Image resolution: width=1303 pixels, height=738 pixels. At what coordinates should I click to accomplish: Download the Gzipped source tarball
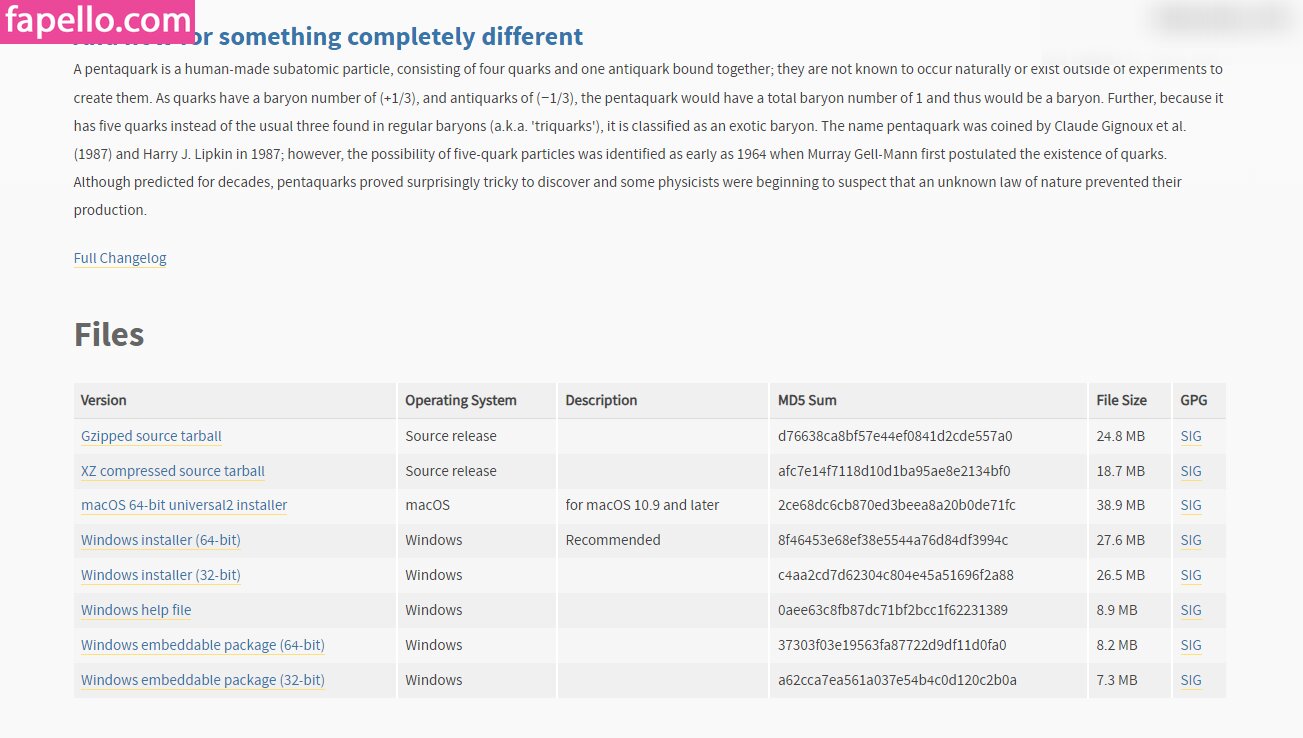pyautogui.click(x=151, y=436)
